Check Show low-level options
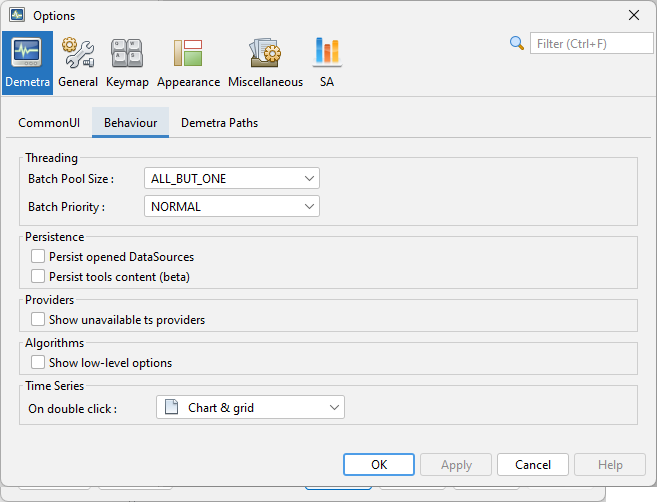 (38, 363)
